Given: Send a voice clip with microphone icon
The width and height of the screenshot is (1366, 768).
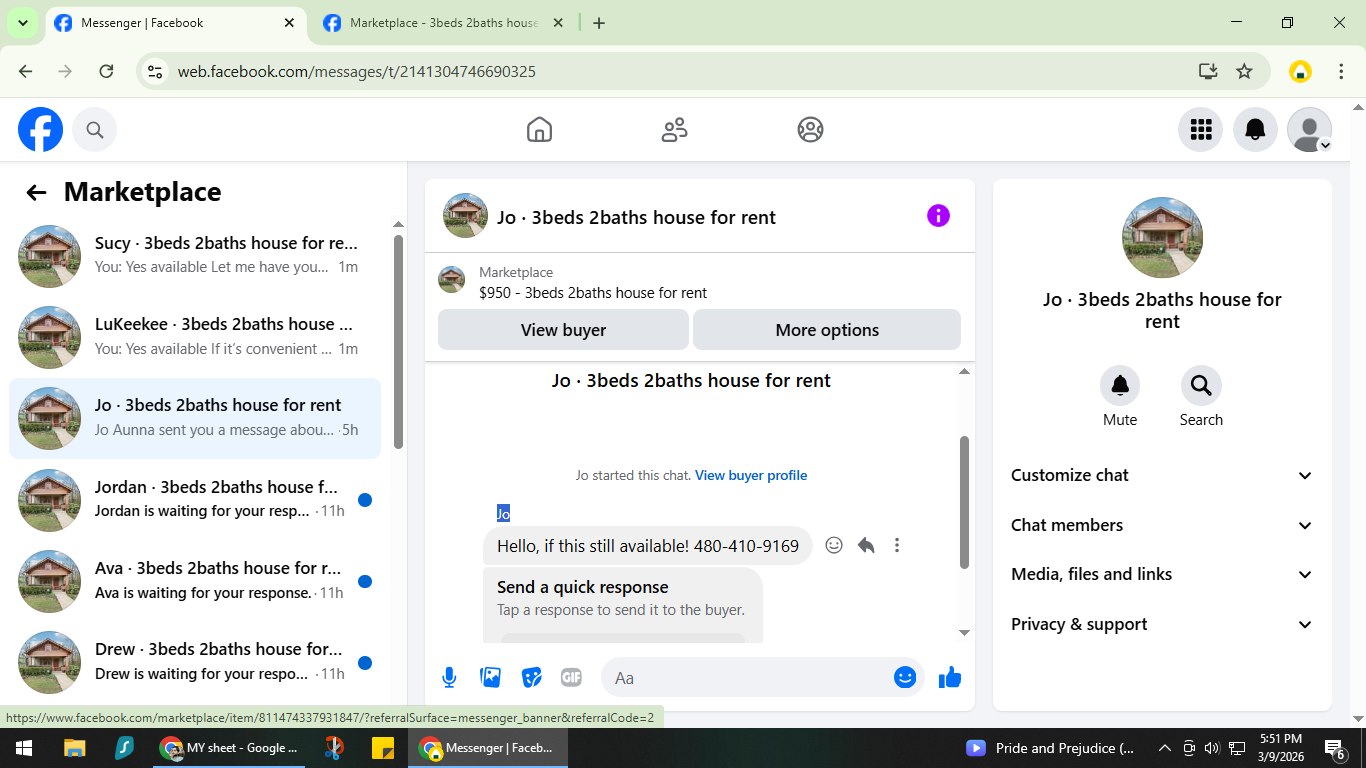Looking at the screenshot, I should pos(449,678).
